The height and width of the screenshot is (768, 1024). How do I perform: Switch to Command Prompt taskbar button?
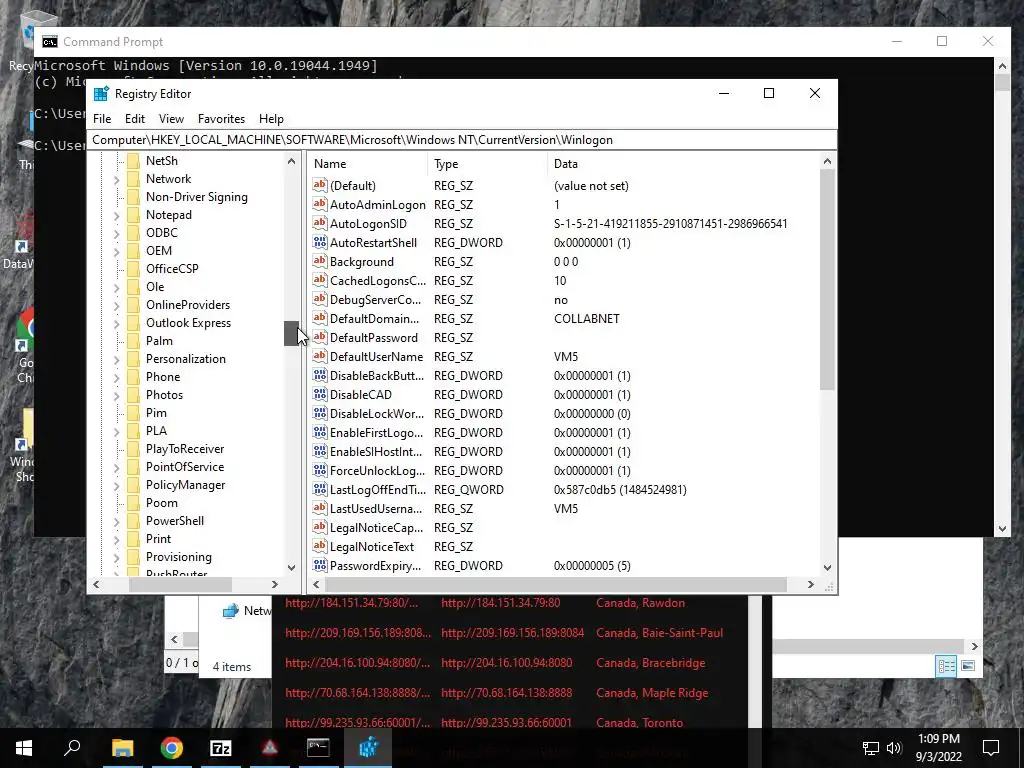pyautogui.click(x=318, y=748)
